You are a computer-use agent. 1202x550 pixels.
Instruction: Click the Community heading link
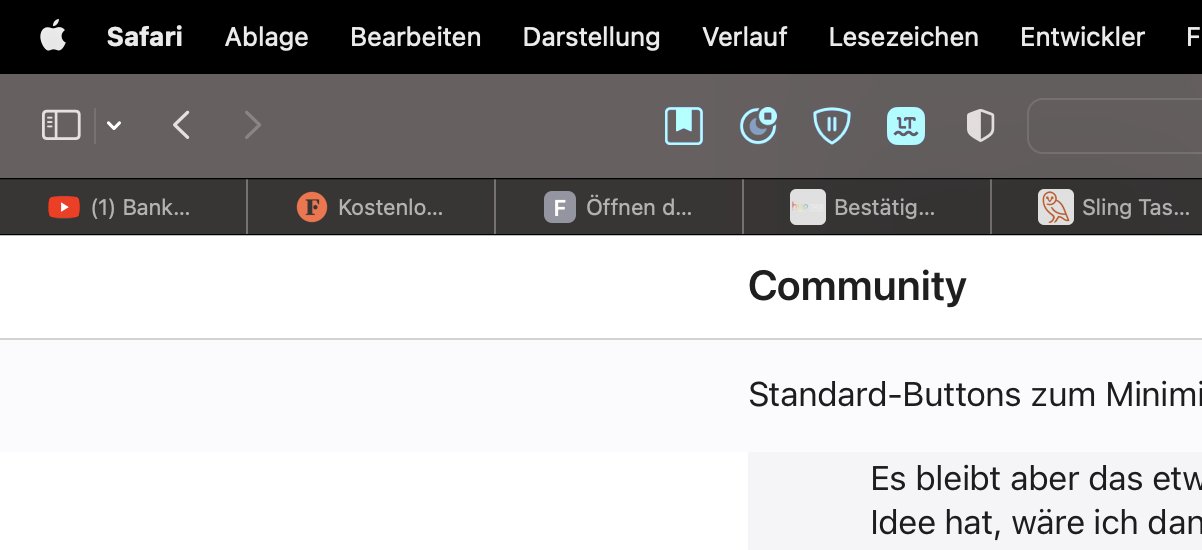857,286
